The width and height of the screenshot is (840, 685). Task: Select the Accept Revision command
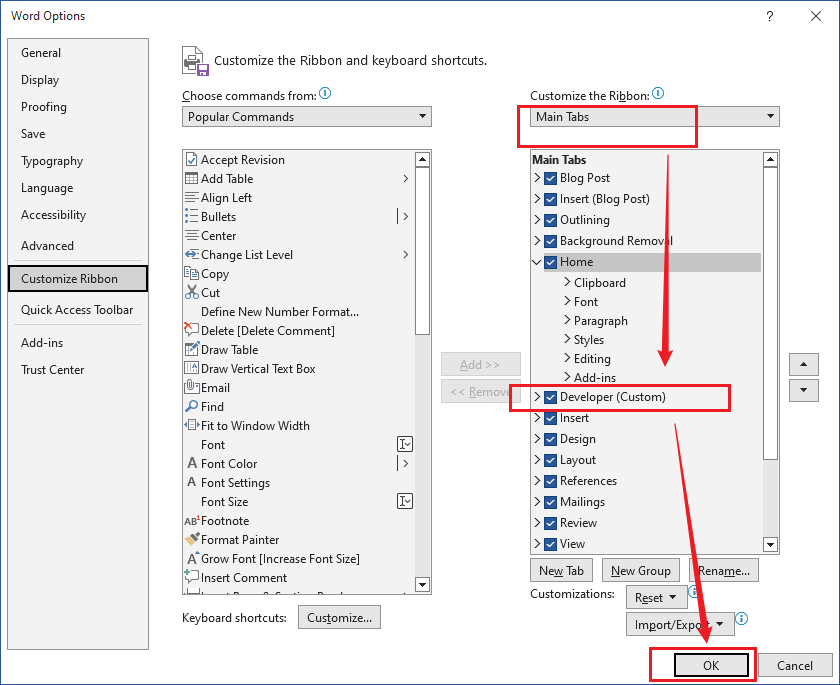pyautogui.click(x=298, y=160)
